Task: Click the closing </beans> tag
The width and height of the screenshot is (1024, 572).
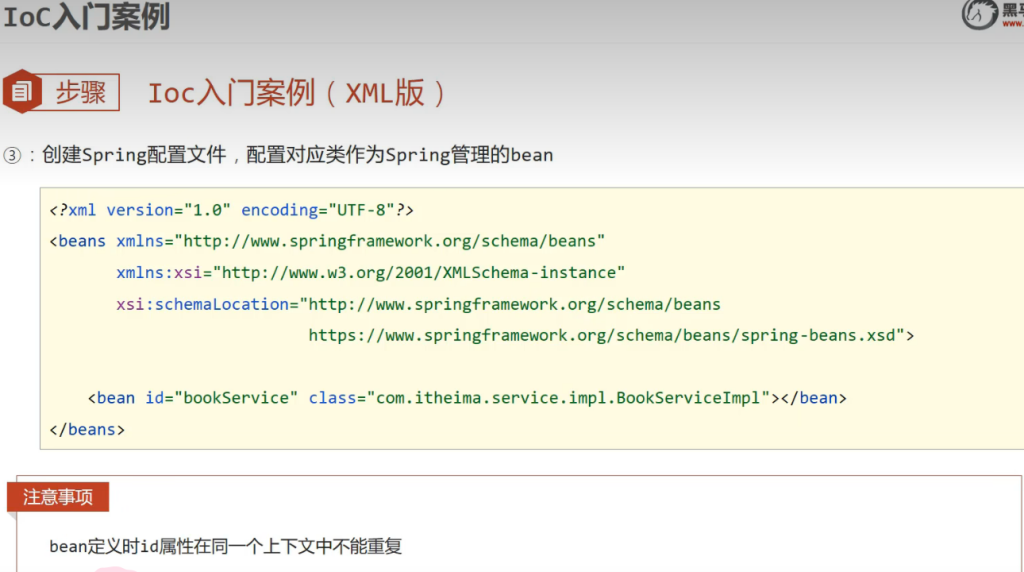Action: coord(87,429)
